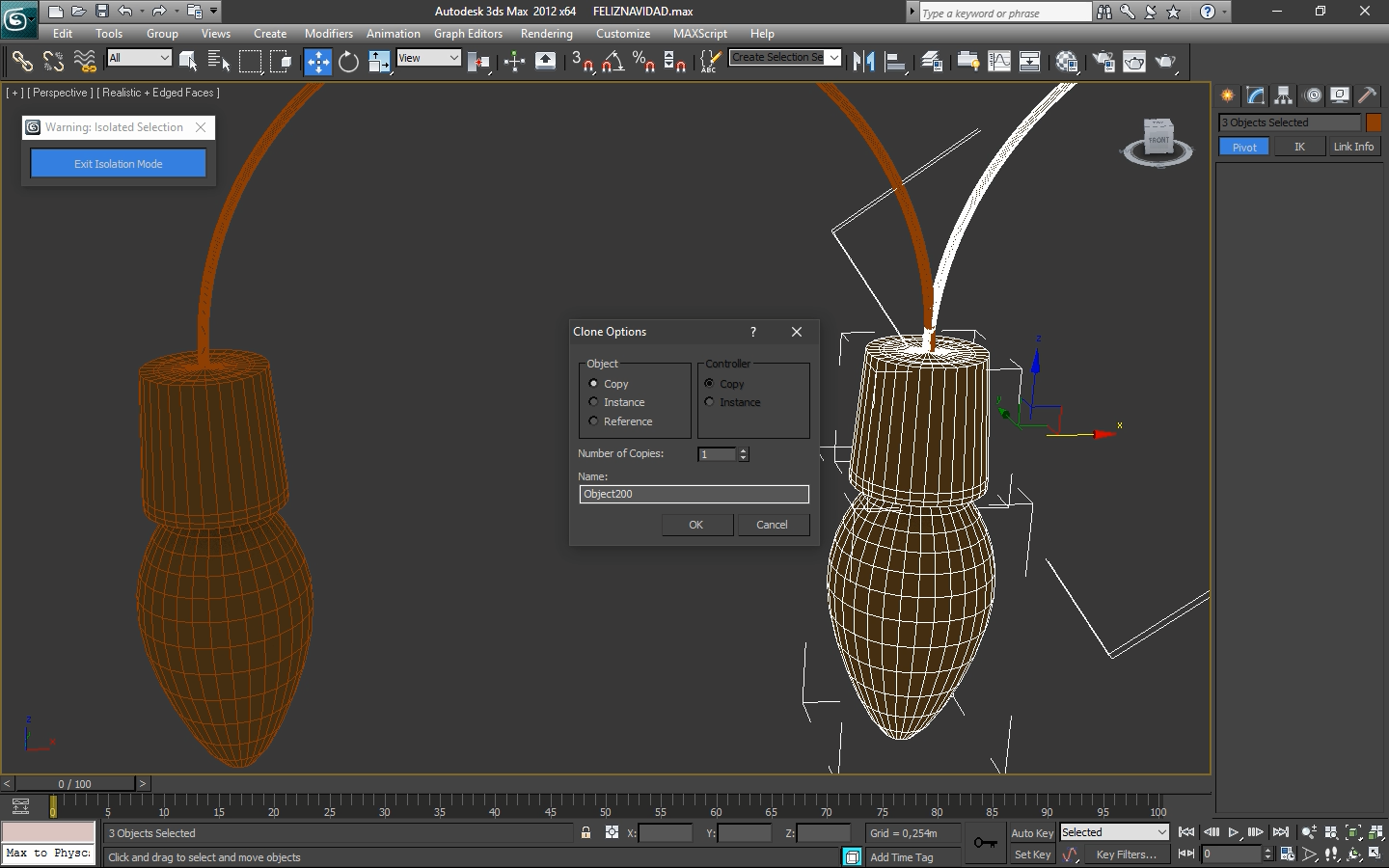Open the Curve Editor
1389x868 pixels.
click(999, 62)
